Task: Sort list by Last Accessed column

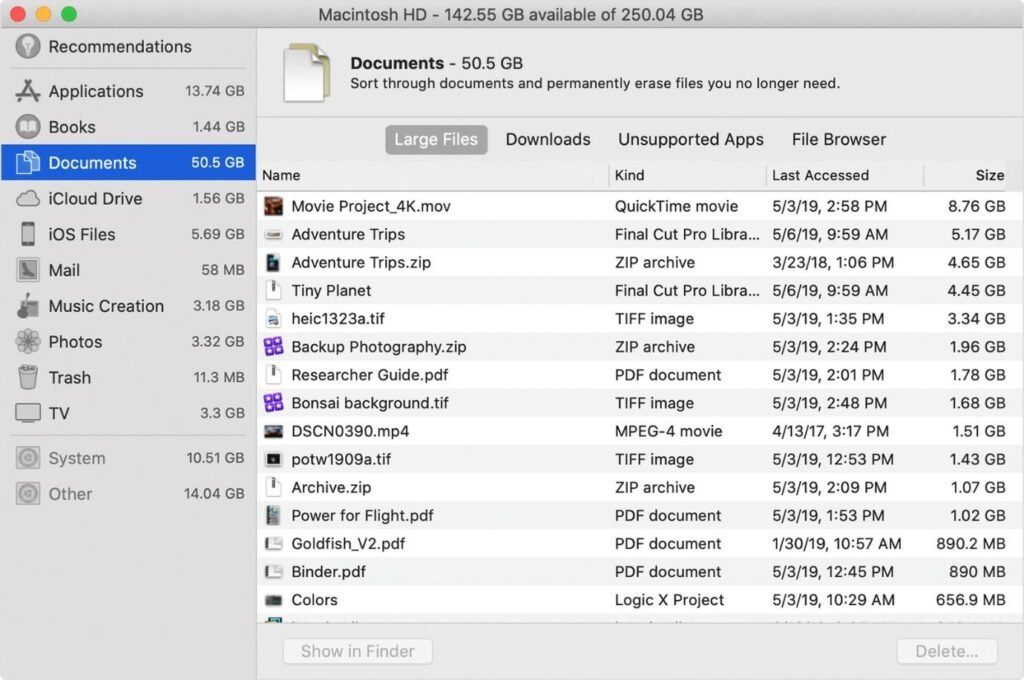Action: (820, 175)
